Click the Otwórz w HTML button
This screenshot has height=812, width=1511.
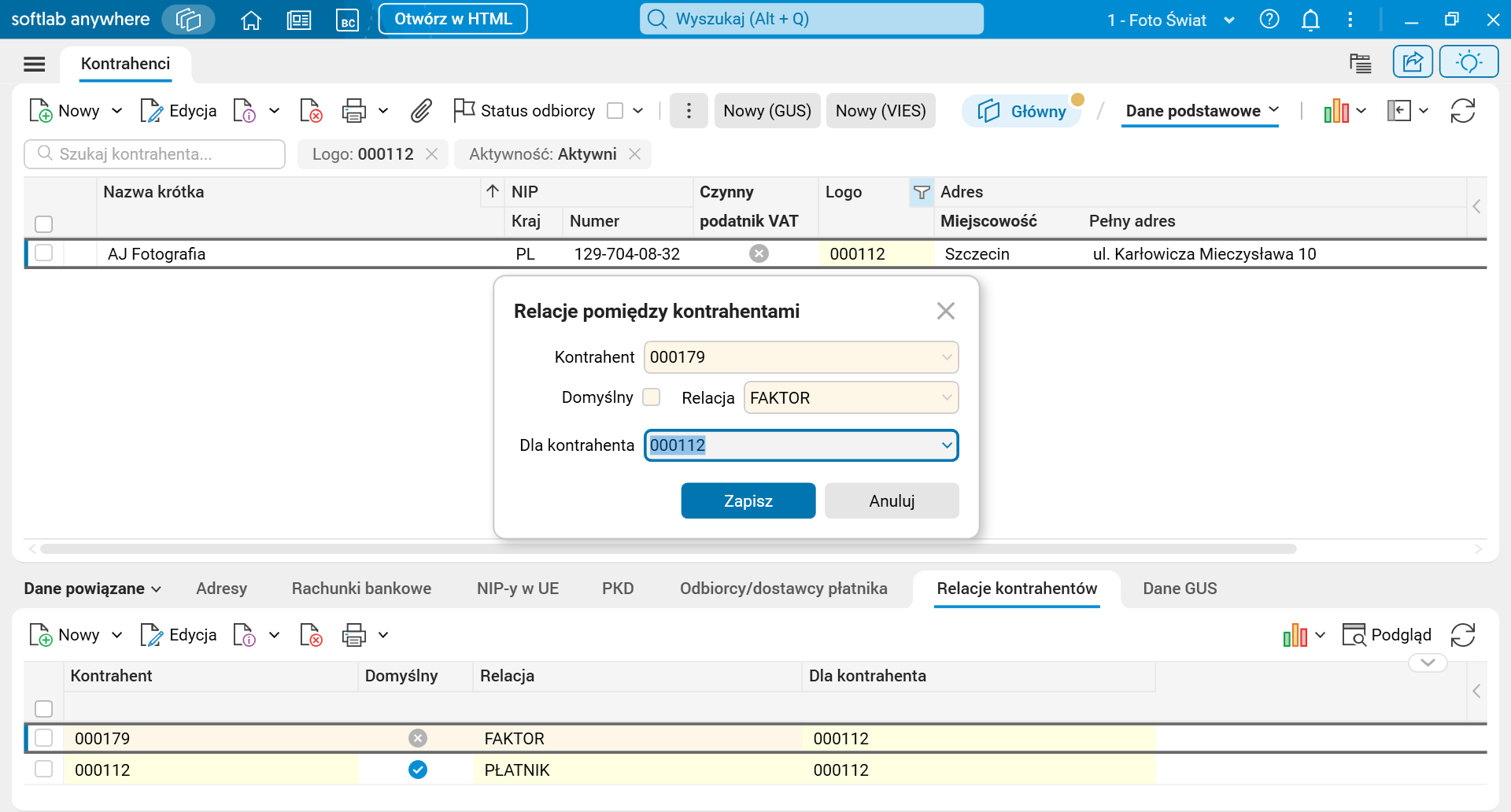point(453,19)
